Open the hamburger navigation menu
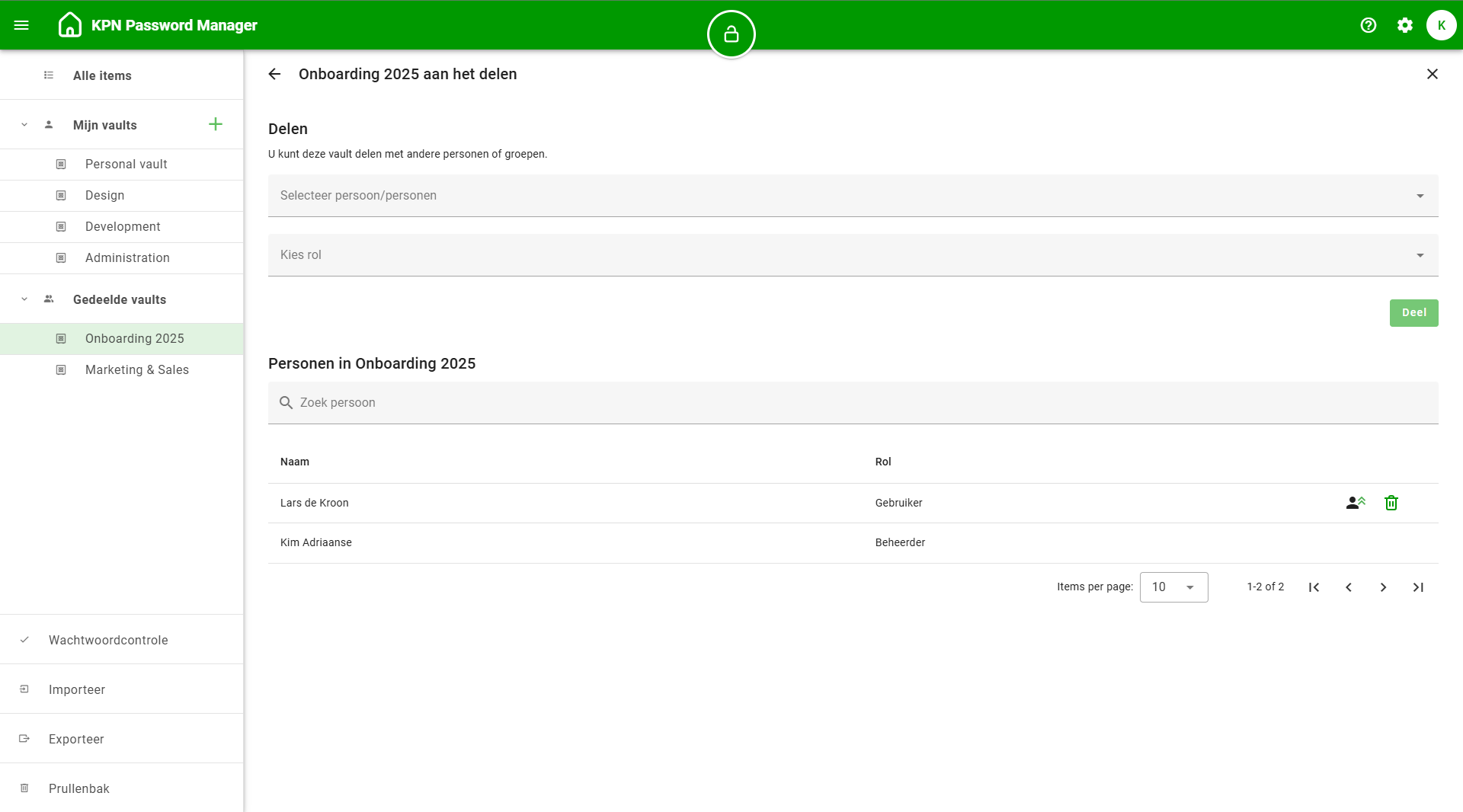This screenshot has height=812, width=1463. point(21,25)
